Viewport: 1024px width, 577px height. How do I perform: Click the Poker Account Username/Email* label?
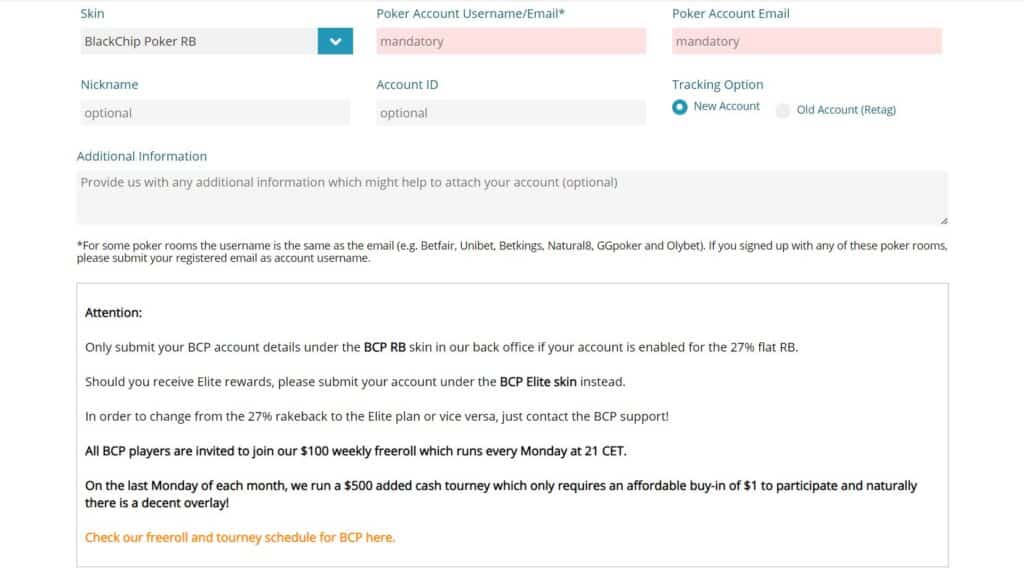coord(471,14)
